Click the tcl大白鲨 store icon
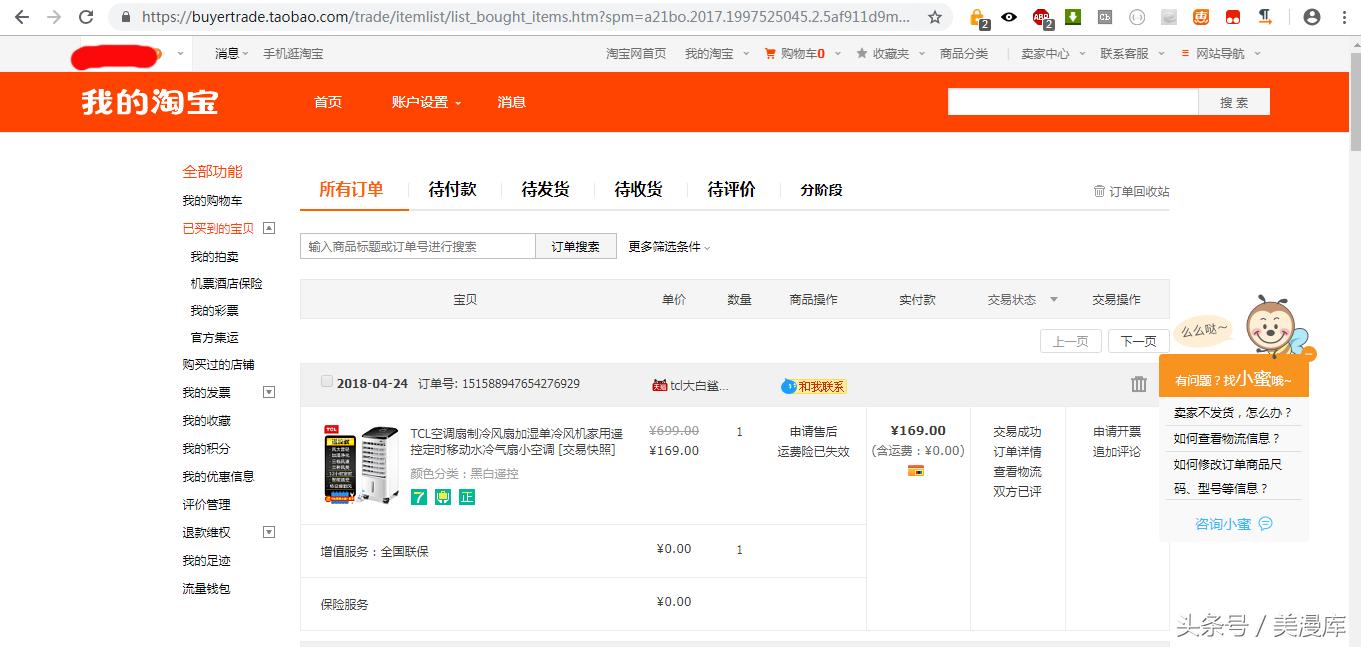1361x647 pixels. [660, 383]
